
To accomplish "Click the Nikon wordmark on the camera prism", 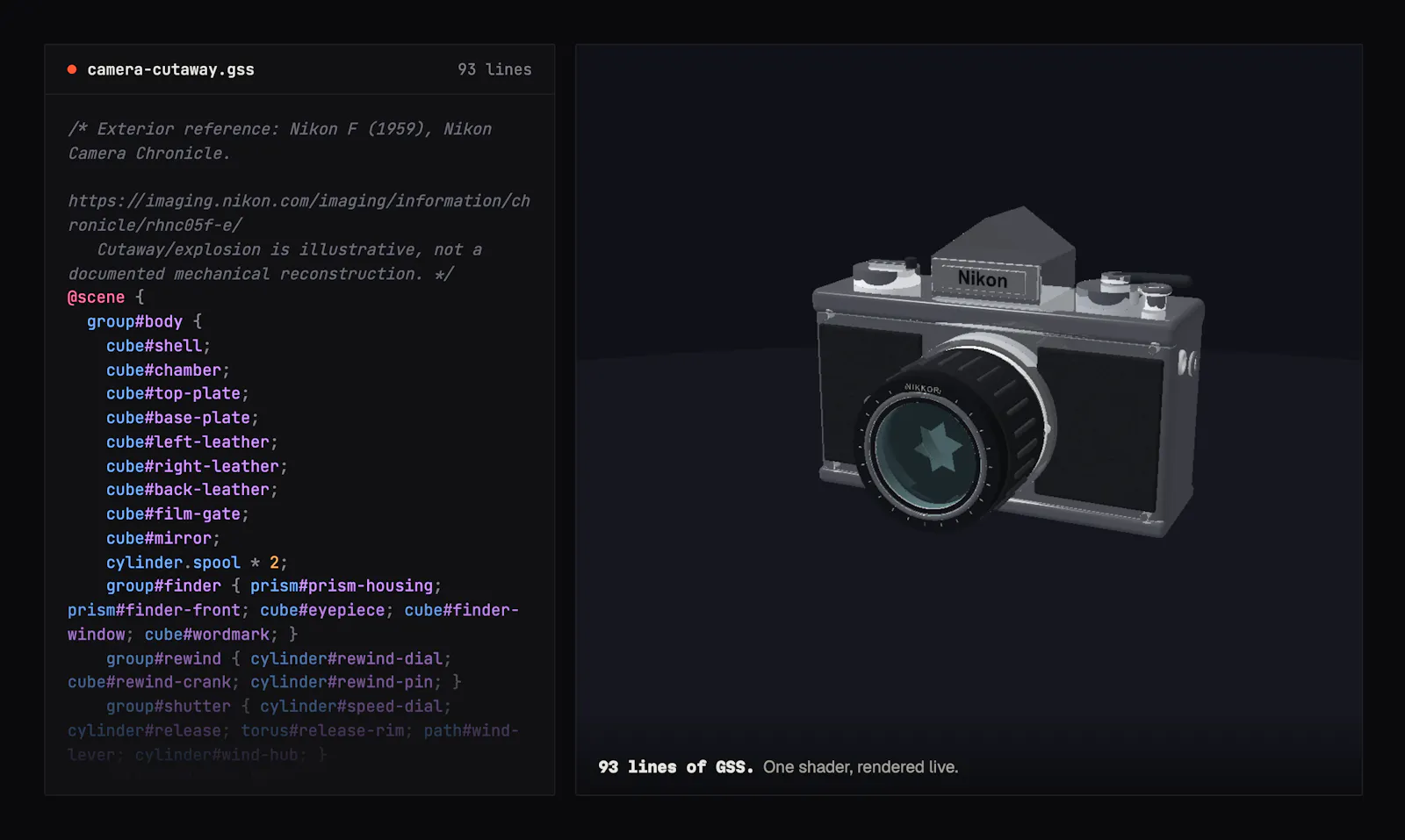I will click(982, 279).
